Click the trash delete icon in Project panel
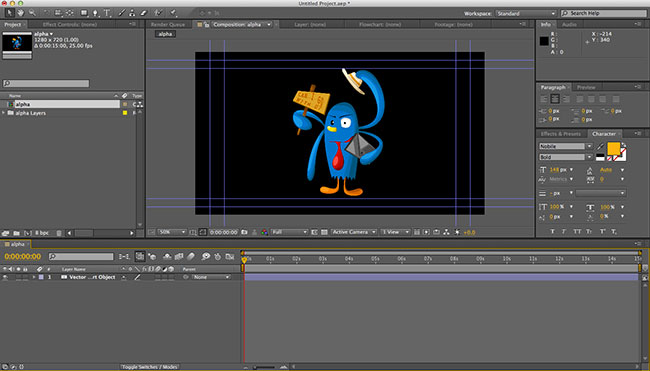650x371 pixels. (59, 233)
